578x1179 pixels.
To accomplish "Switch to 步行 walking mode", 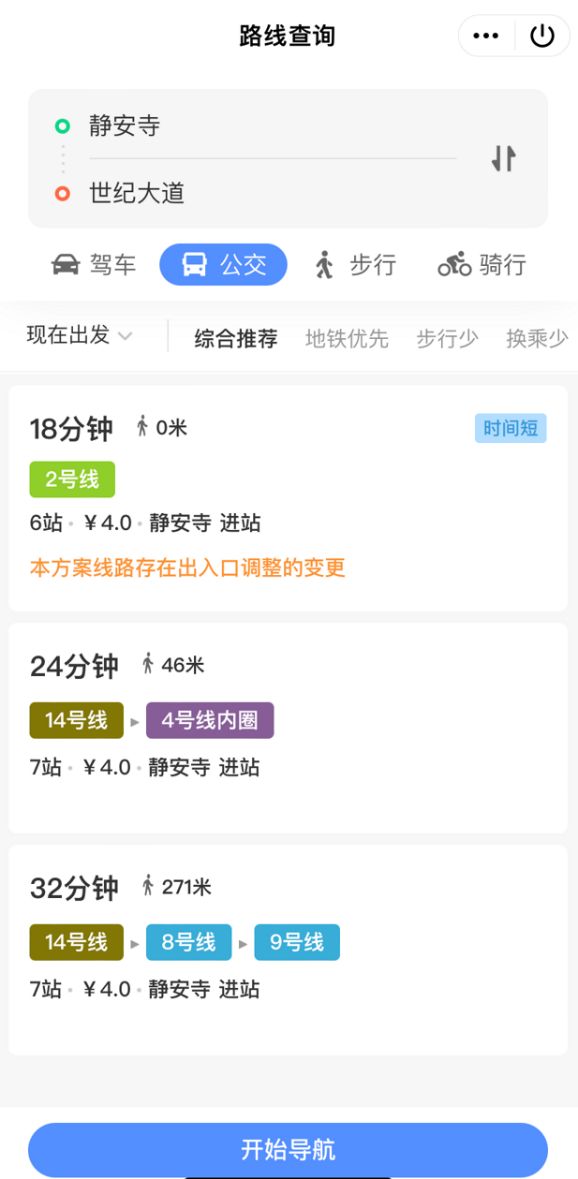I will coord(326,264).
